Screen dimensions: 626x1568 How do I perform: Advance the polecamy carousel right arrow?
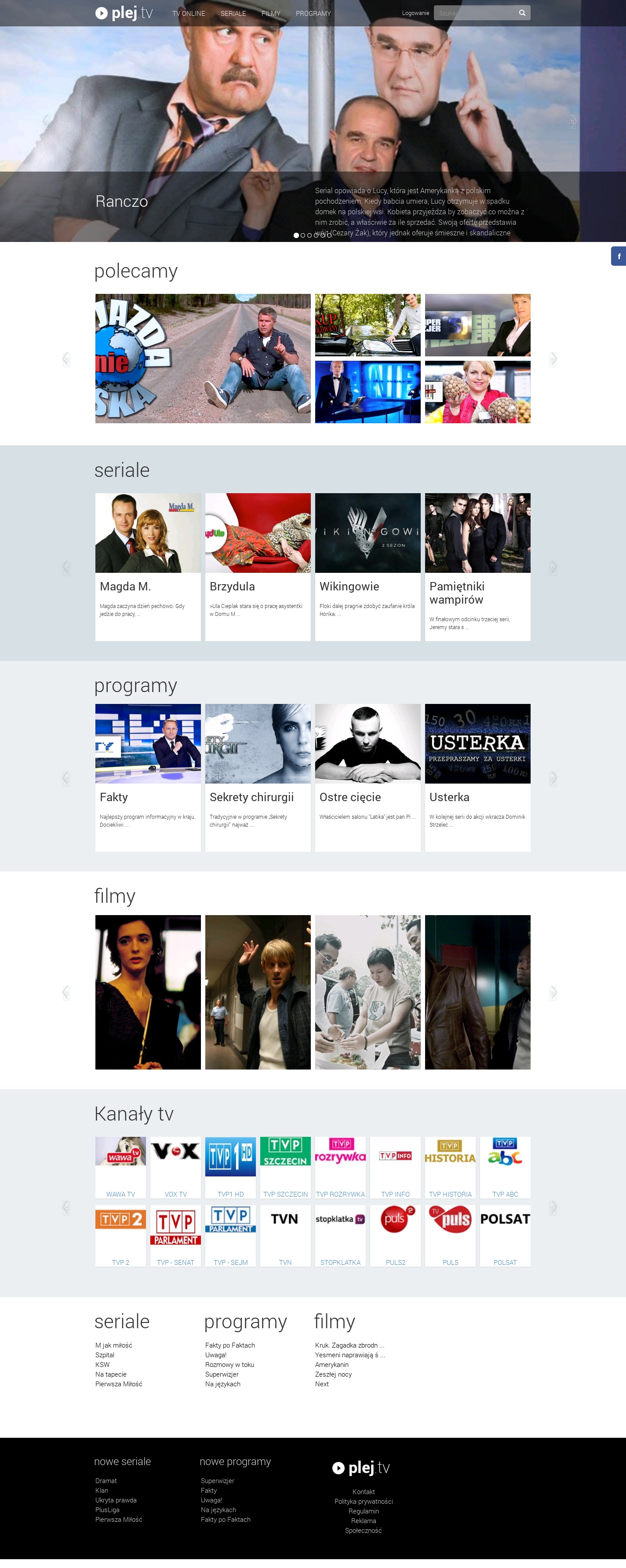(553, 359)
